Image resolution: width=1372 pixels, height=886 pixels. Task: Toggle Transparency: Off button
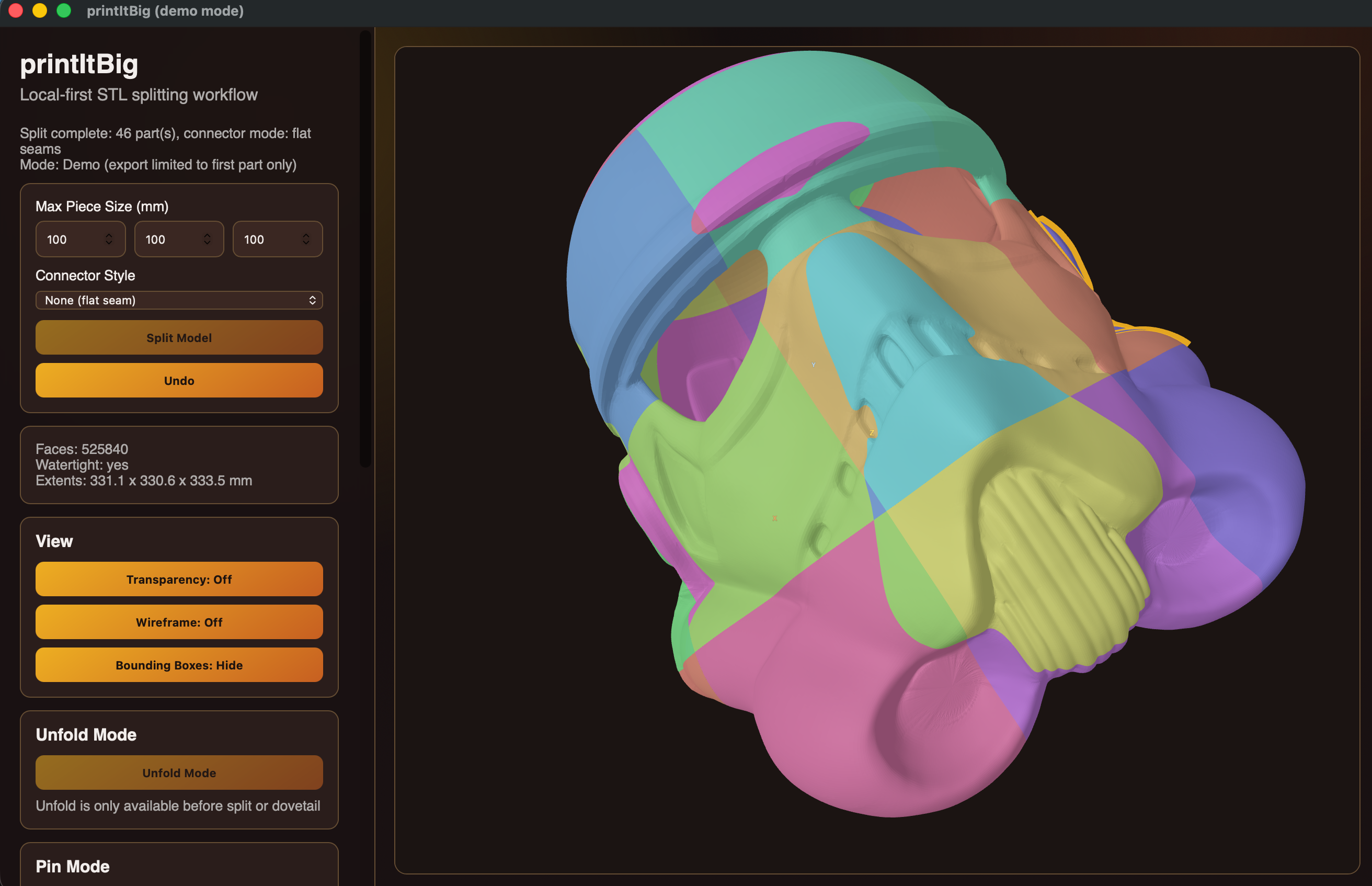[x=179, y=579]
